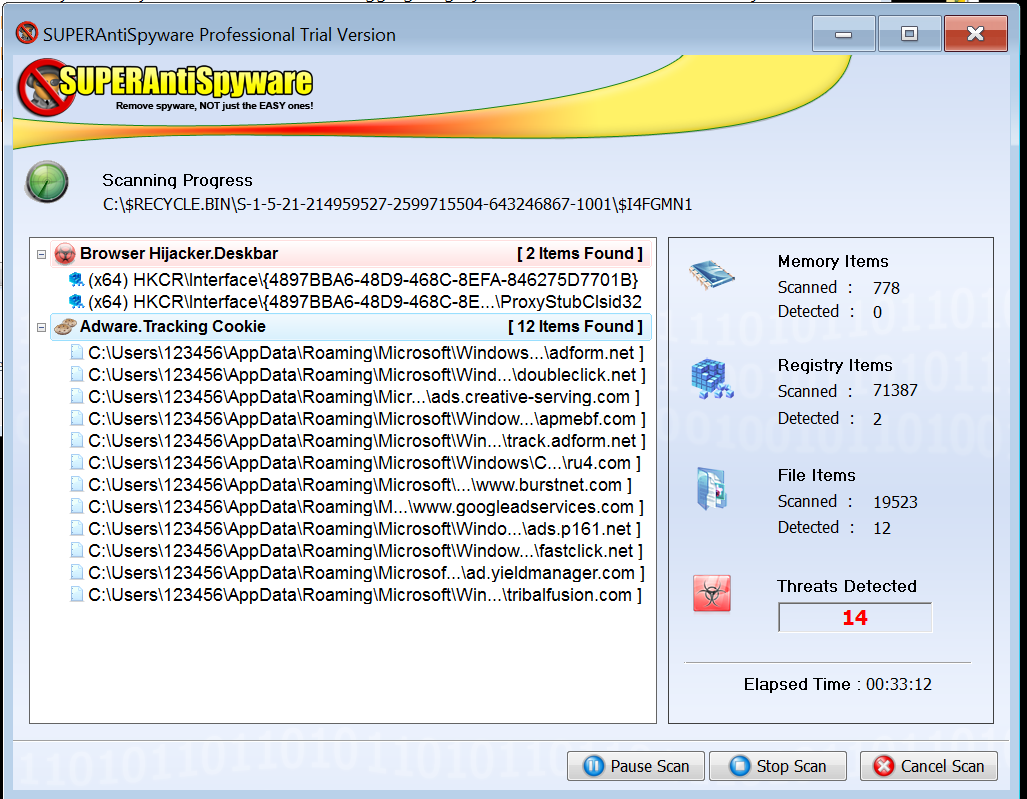Viewport: 1027px width, 799px height.
Task: Click the Registry Items cube icon
Action: click(712, 379)
